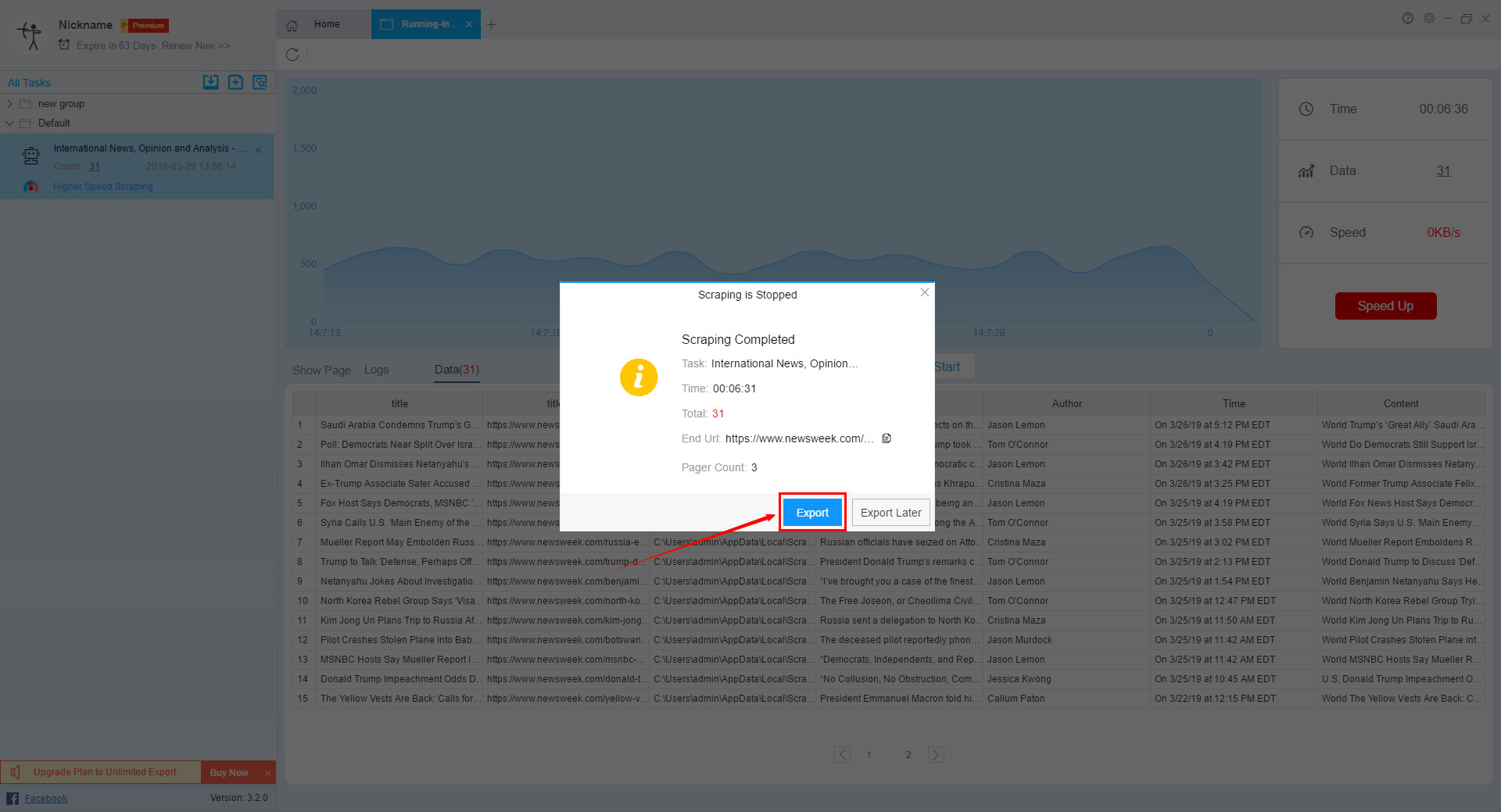Click the task robot icon
The height and width of the screenshot is (812, 1501).
click(x=31, y=156)
